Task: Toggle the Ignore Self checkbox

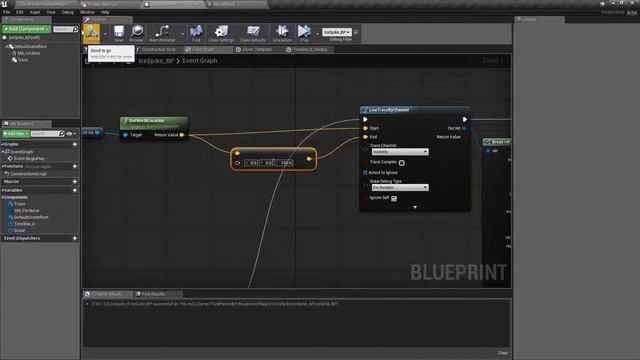Action: pyautogui.click(x=394, y=198)
